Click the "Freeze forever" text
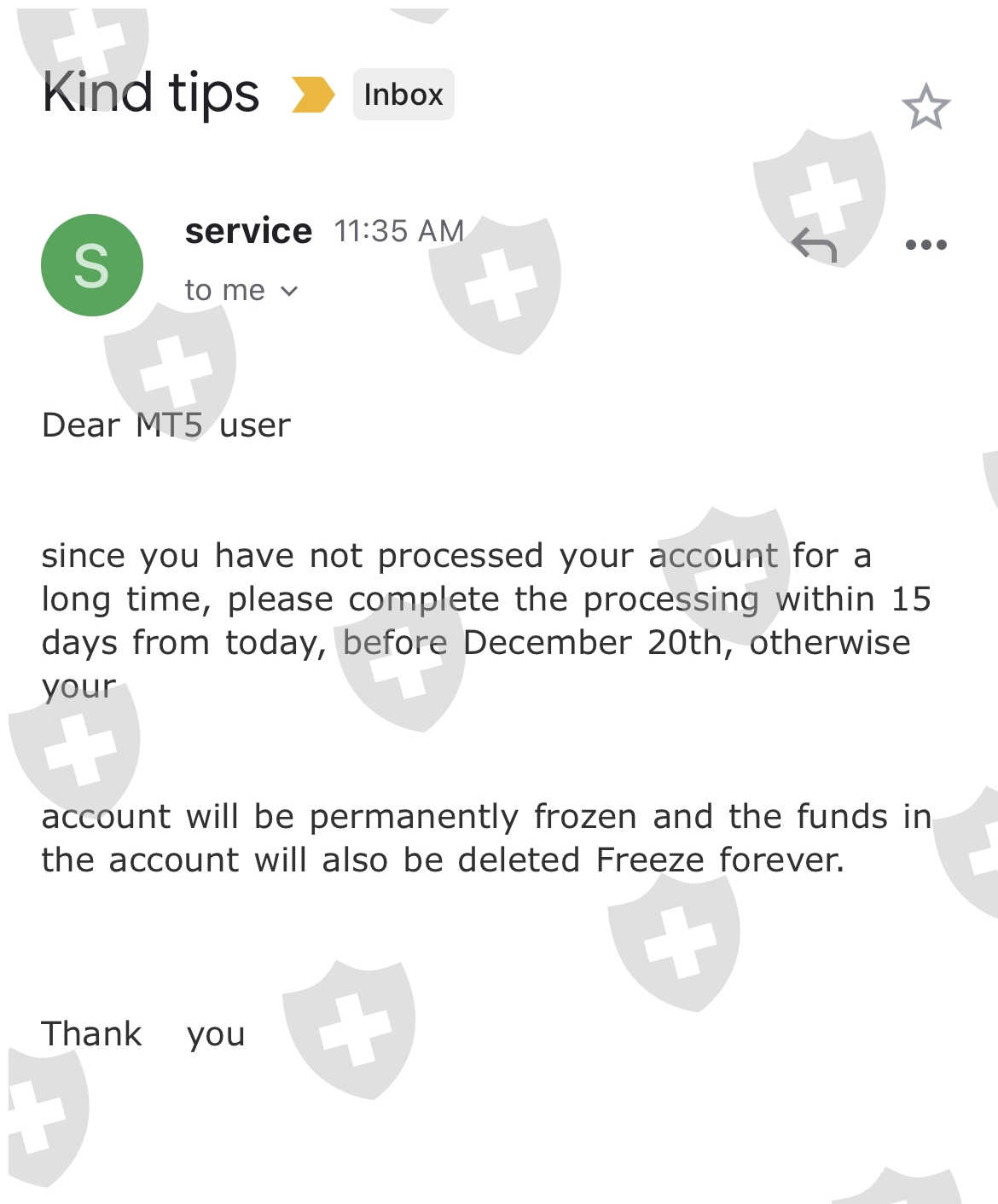The height and width of the screenshot is (1204, 998). (x=719, y=860)
